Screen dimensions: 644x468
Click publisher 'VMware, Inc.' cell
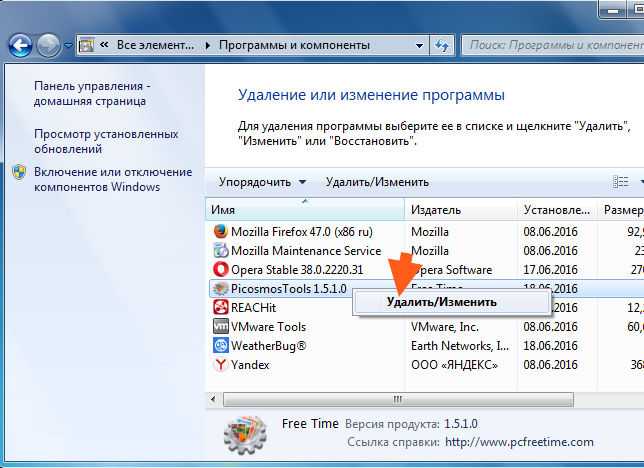click(445, 327)
